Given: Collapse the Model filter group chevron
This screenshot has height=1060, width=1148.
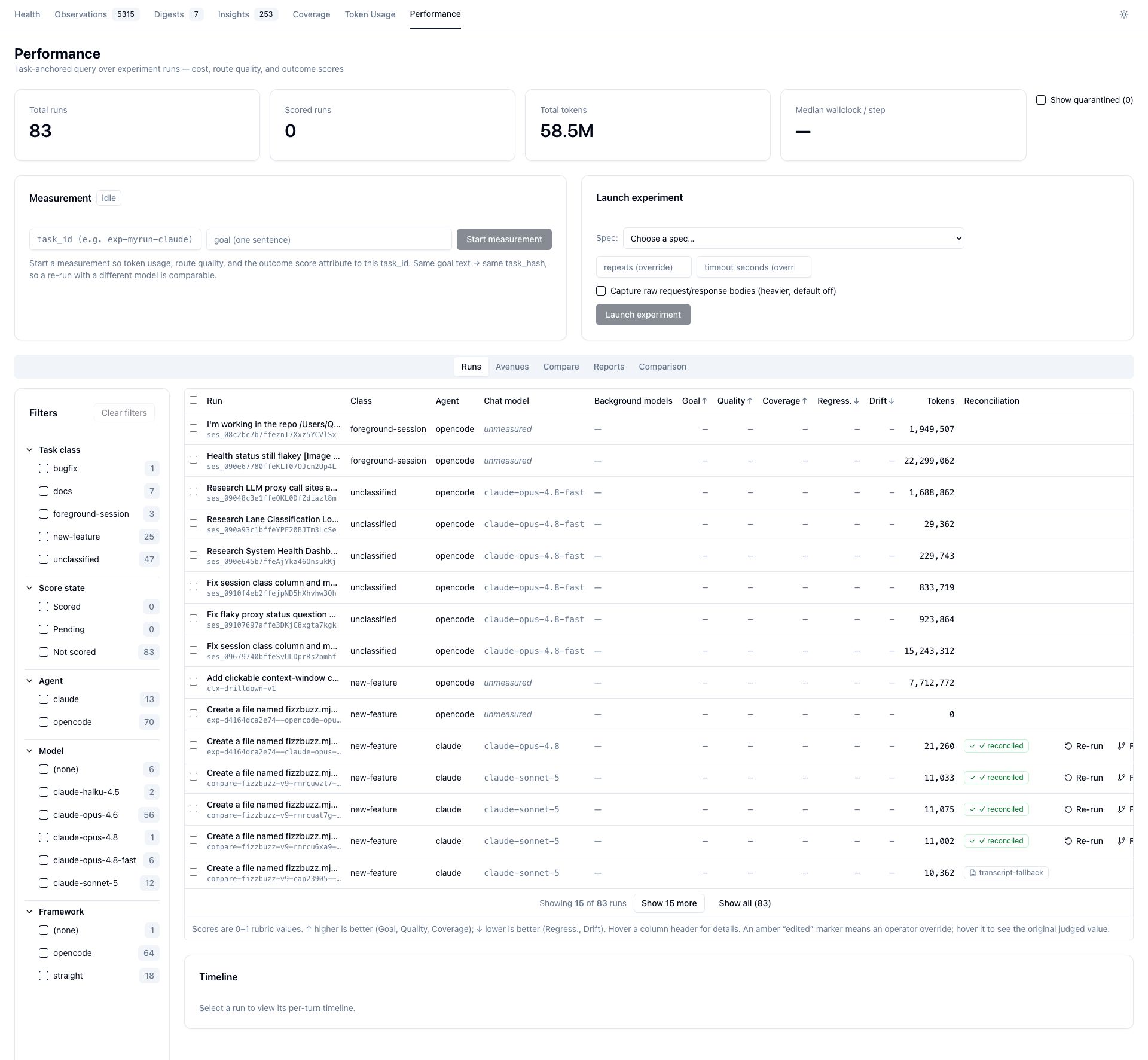Looking at the screenshot, I should [x=29, y=751].
